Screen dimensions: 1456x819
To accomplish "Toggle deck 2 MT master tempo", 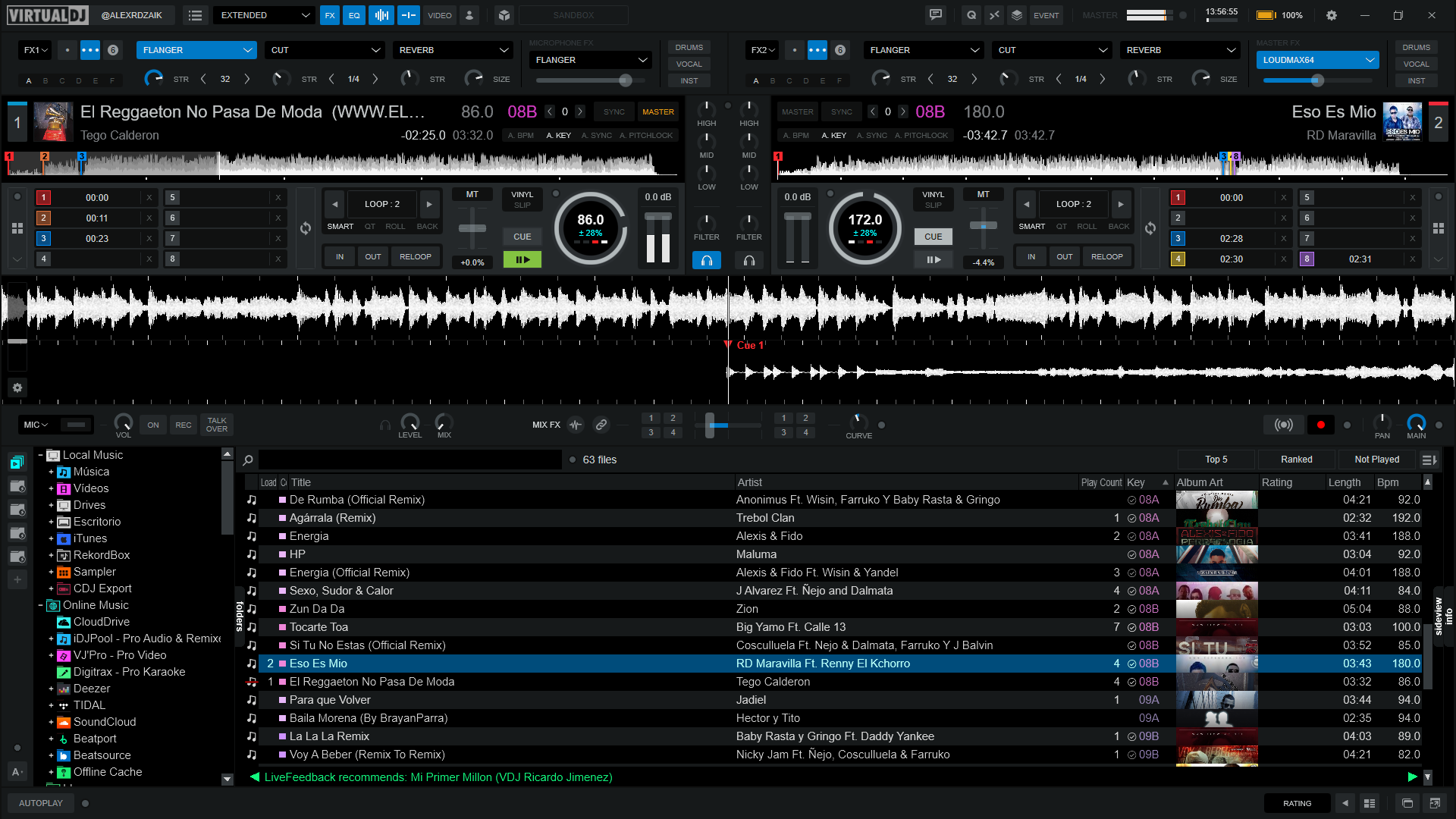I will (x=984, y=194).
